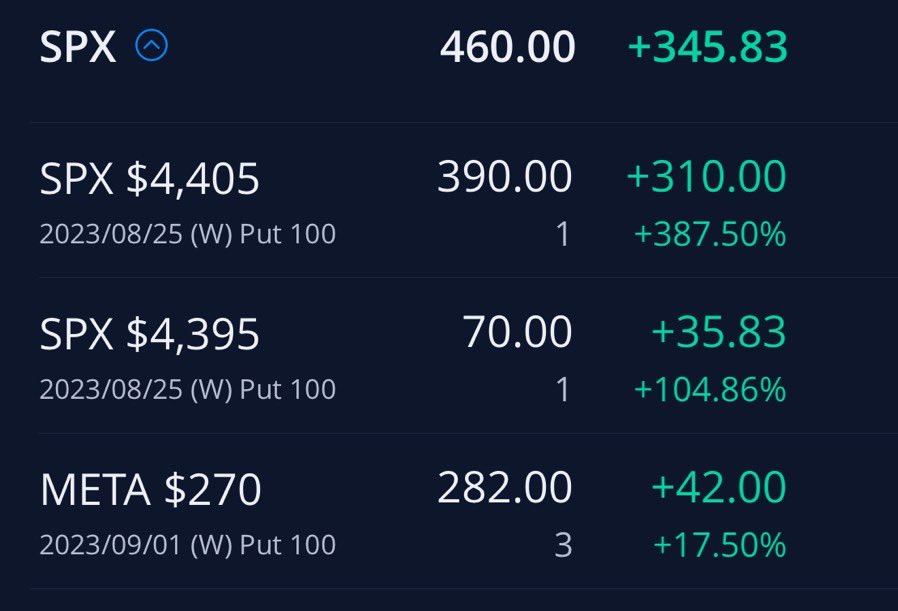Viewport: 898px width, 611px height.
Task: Click SPX total market value 460.00
Action: (x=507, y=47)
